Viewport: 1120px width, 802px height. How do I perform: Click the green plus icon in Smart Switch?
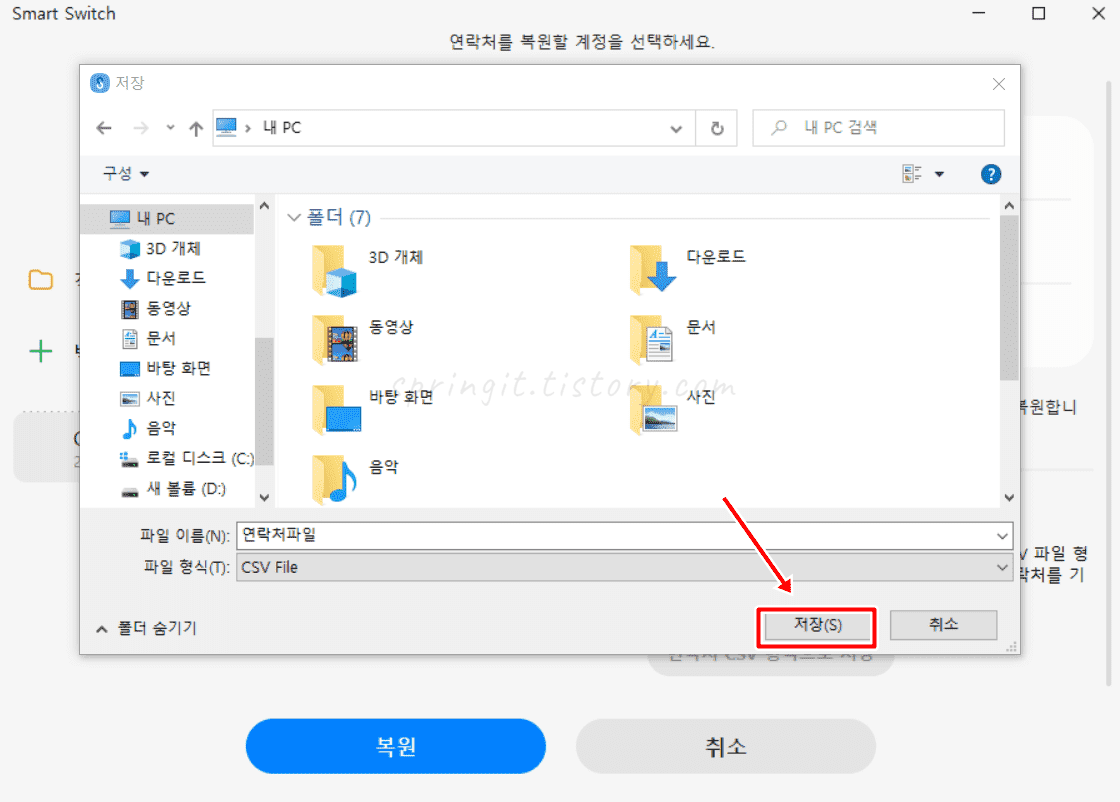coord(41,351)
